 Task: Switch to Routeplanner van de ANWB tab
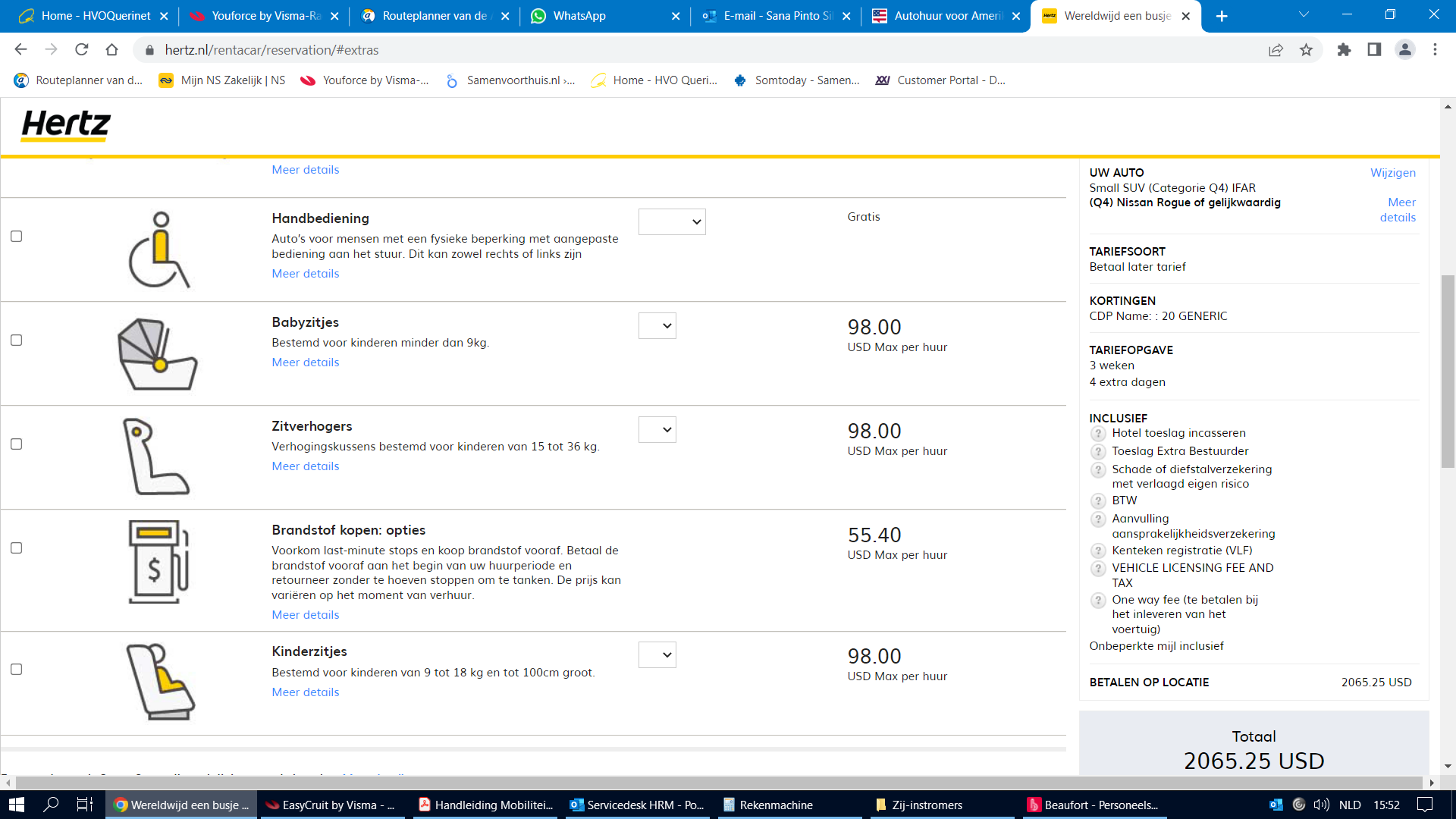point(434,16)
